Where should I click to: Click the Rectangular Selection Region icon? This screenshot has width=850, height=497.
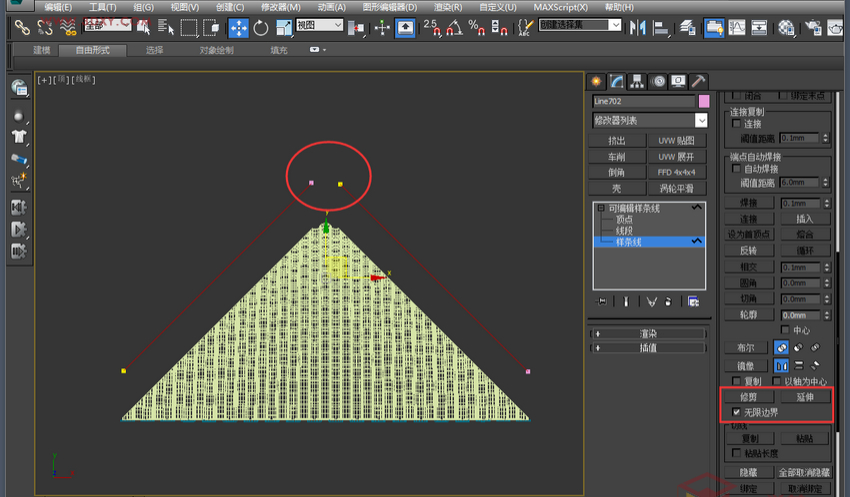pos(189,27)
